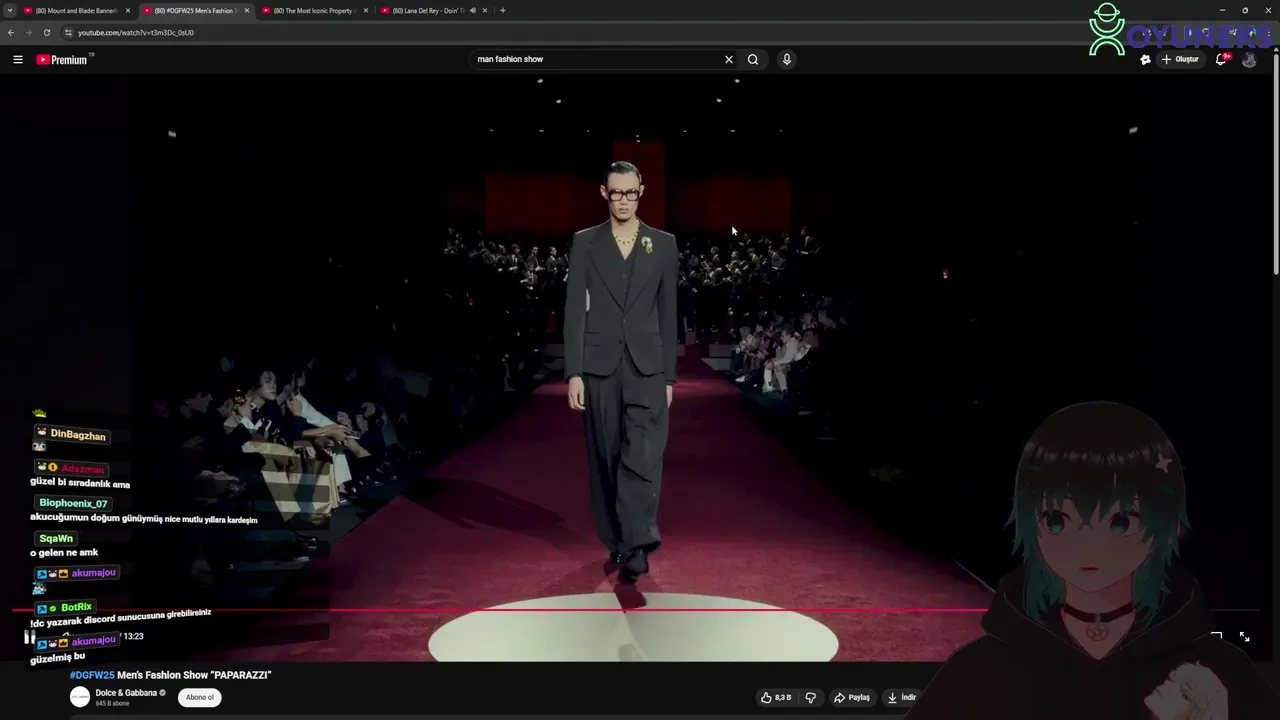Download the video with İndir
Screen dimensions: 1280x720
901,697
